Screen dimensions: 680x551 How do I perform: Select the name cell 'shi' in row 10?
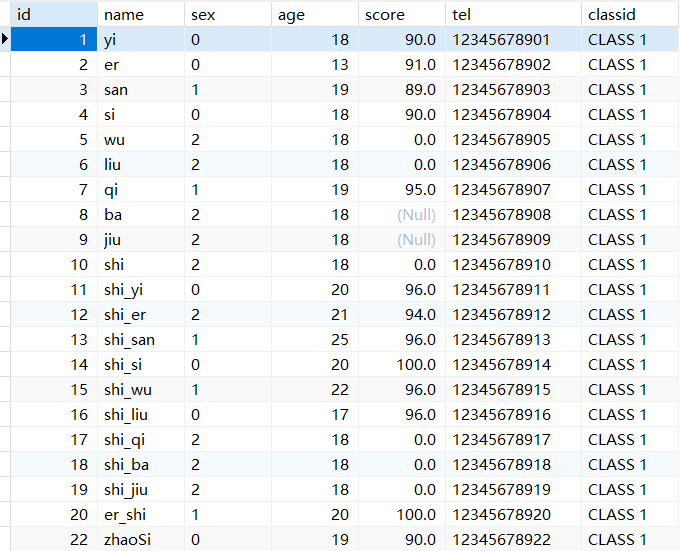pos(141,264)
